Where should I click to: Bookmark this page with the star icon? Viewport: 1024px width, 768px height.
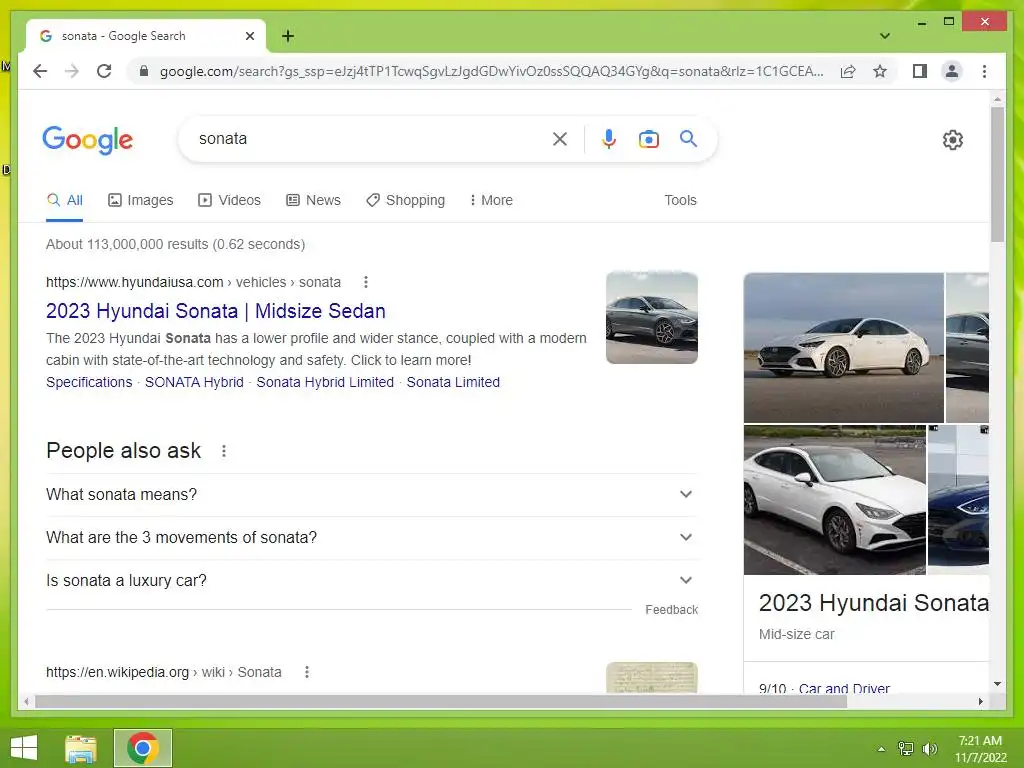tap(880, 71)
